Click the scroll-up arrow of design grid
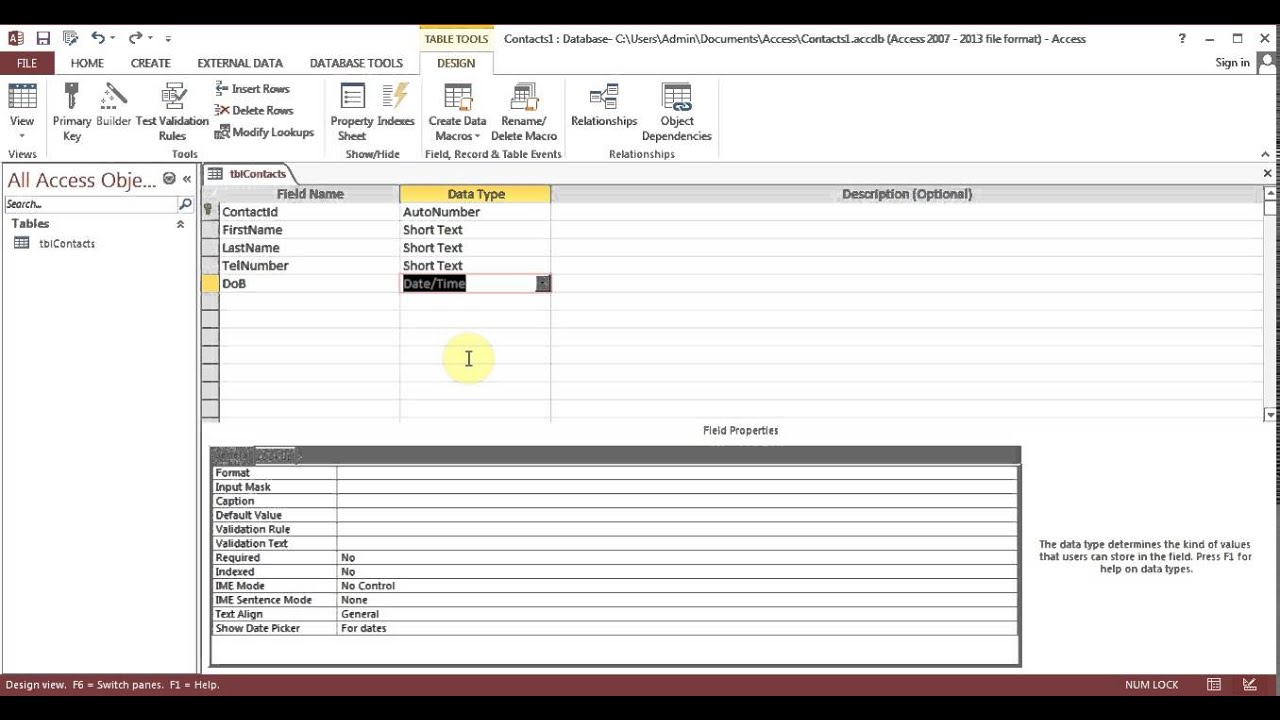The image size is (1280, 720). click(1271, 193)
